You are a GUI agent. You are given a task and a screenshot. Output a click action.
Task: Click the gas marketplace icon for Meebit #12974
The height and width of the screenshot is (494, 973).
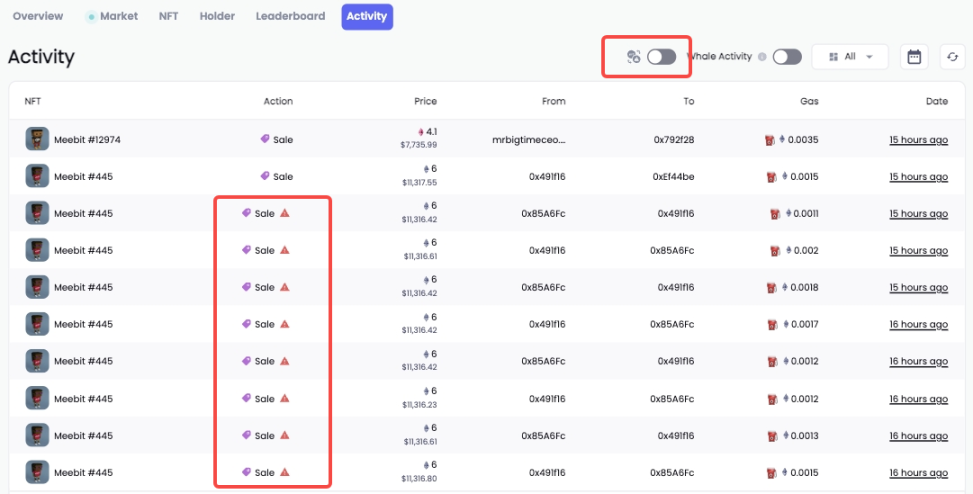pos(769,140)
